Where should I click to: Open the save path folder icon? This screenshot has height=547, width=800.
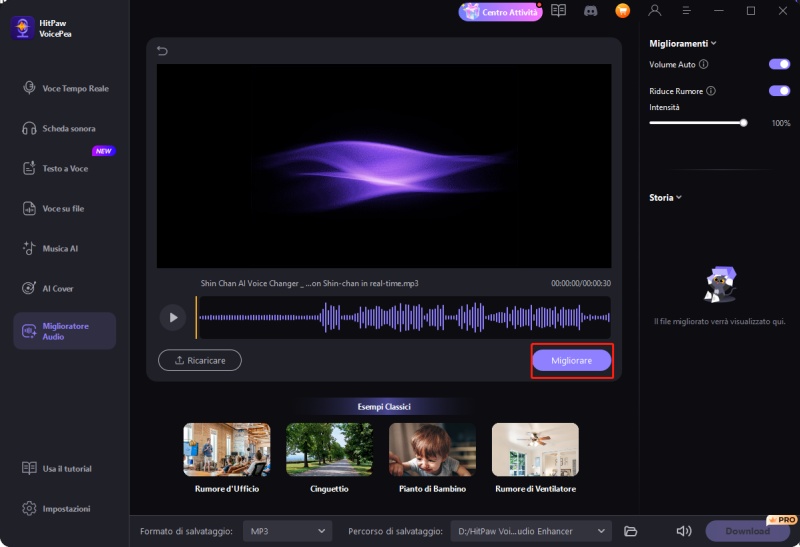[x=630, y=531]
